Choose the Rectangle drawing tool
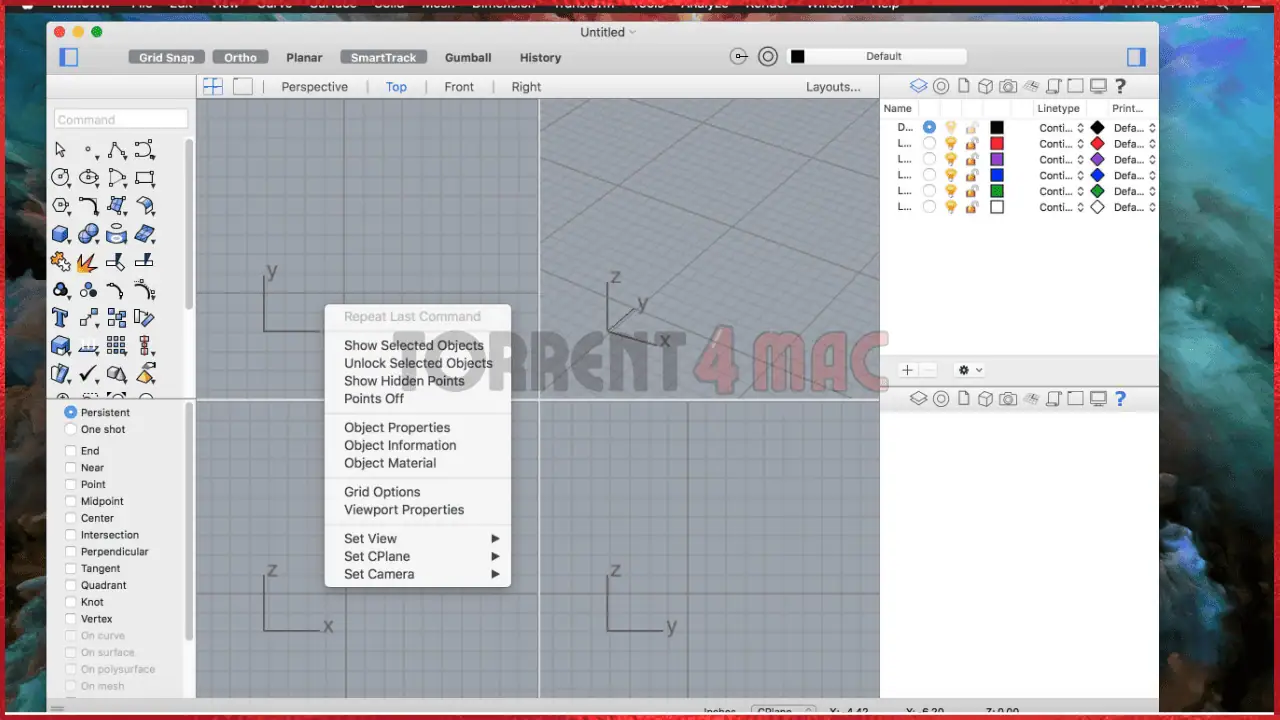The width and height of the screenshot is (1280, 720). pyautogui.click(x=144, y=177)
